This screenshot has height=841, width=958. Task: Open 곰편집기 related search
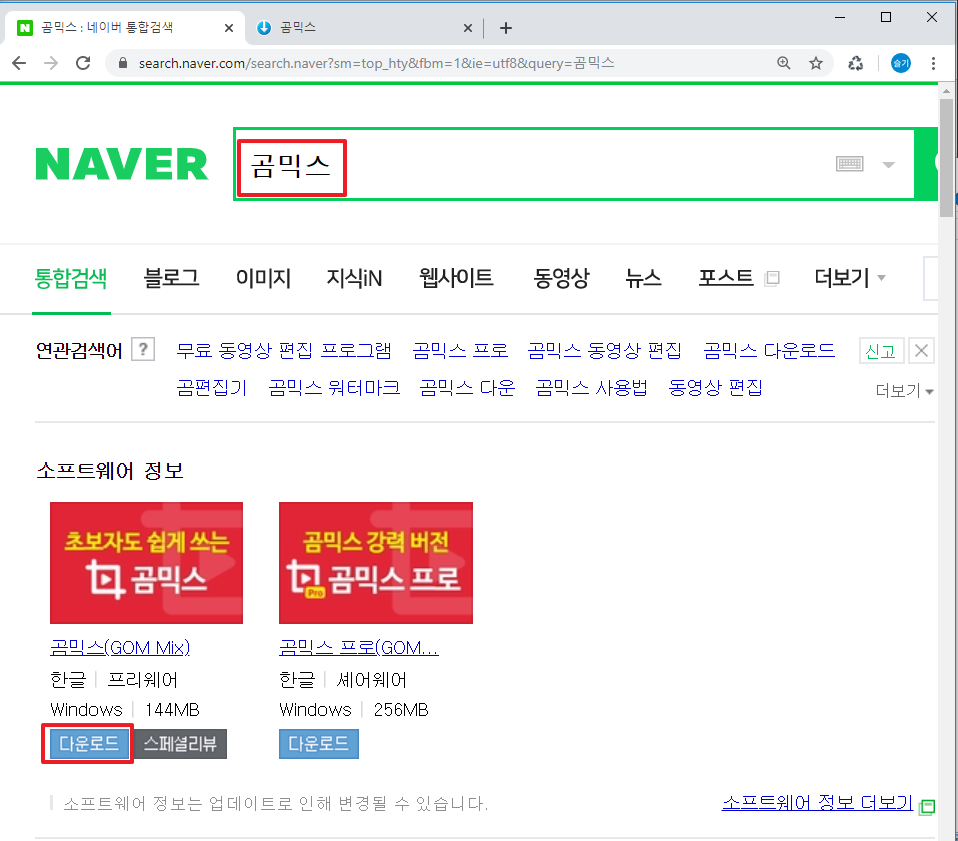click(x=211, y=388)
